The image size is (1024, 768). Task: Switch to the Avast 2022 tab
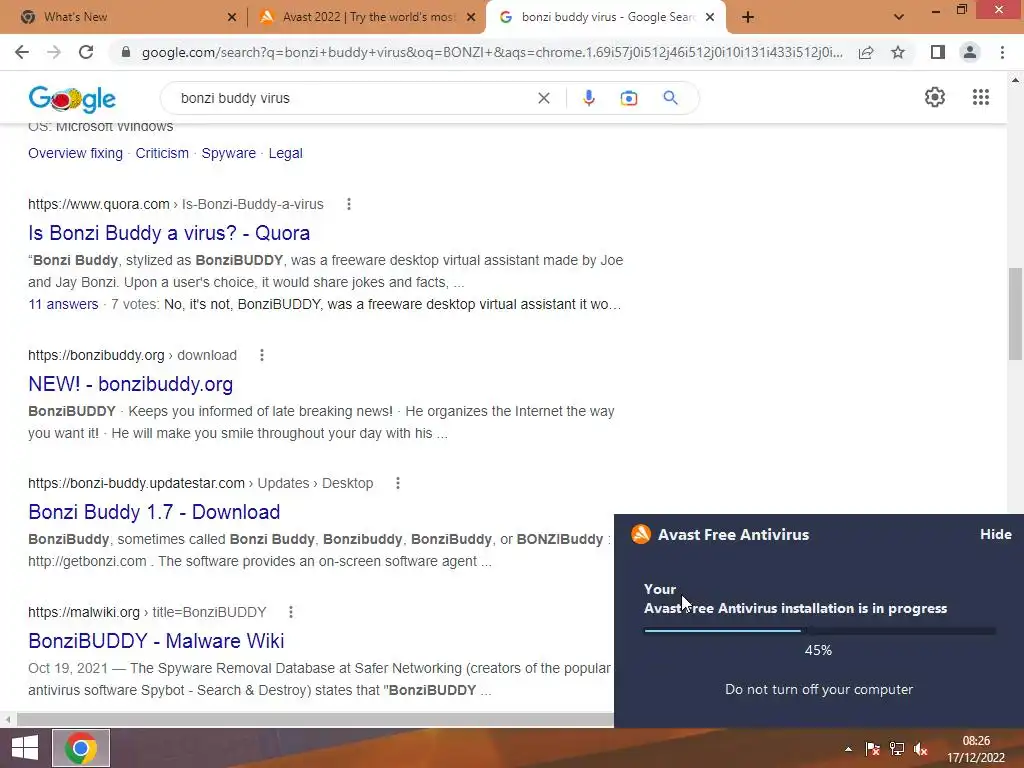coord(368,17)
